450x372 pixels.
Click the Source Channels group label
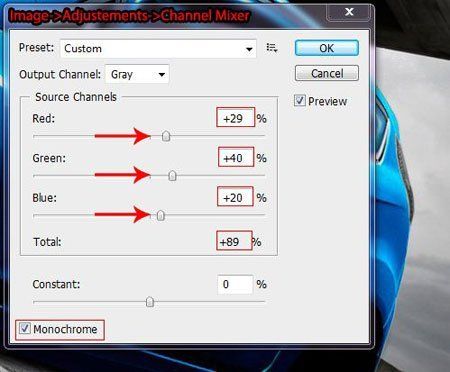(x=76, y=97)
